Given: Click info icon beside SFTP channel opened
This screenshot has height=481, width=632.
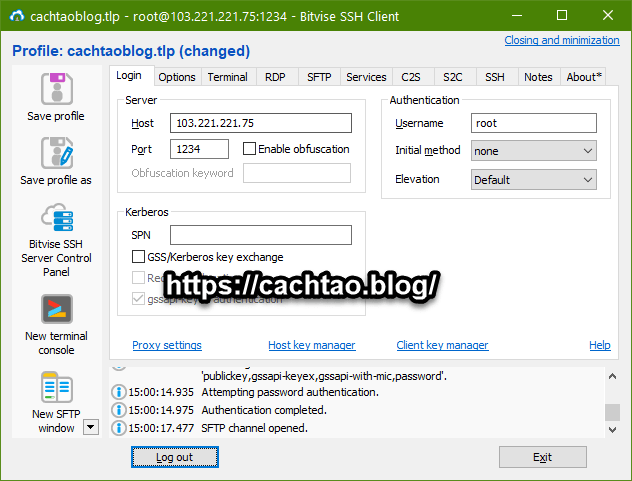Looking at the screenshot, I should pyautogui.click(x=118, y=428).
